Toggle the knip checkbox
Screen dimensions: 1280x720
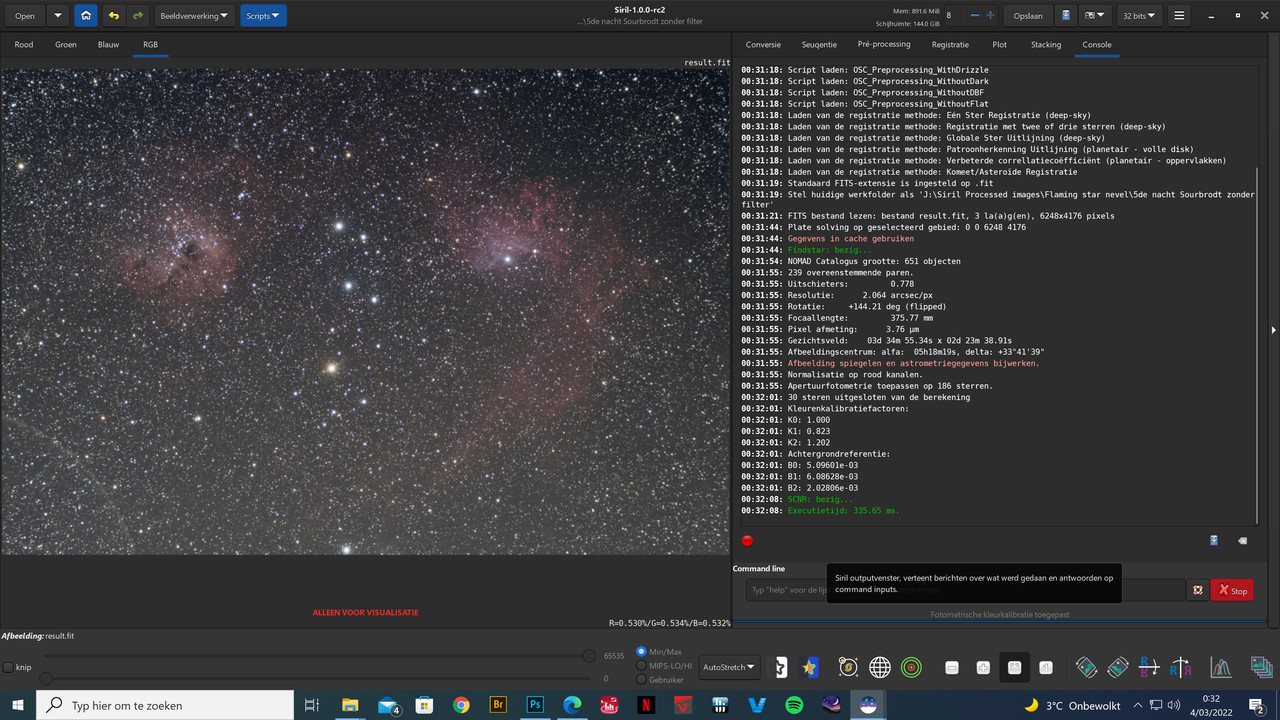pos(8,667)
